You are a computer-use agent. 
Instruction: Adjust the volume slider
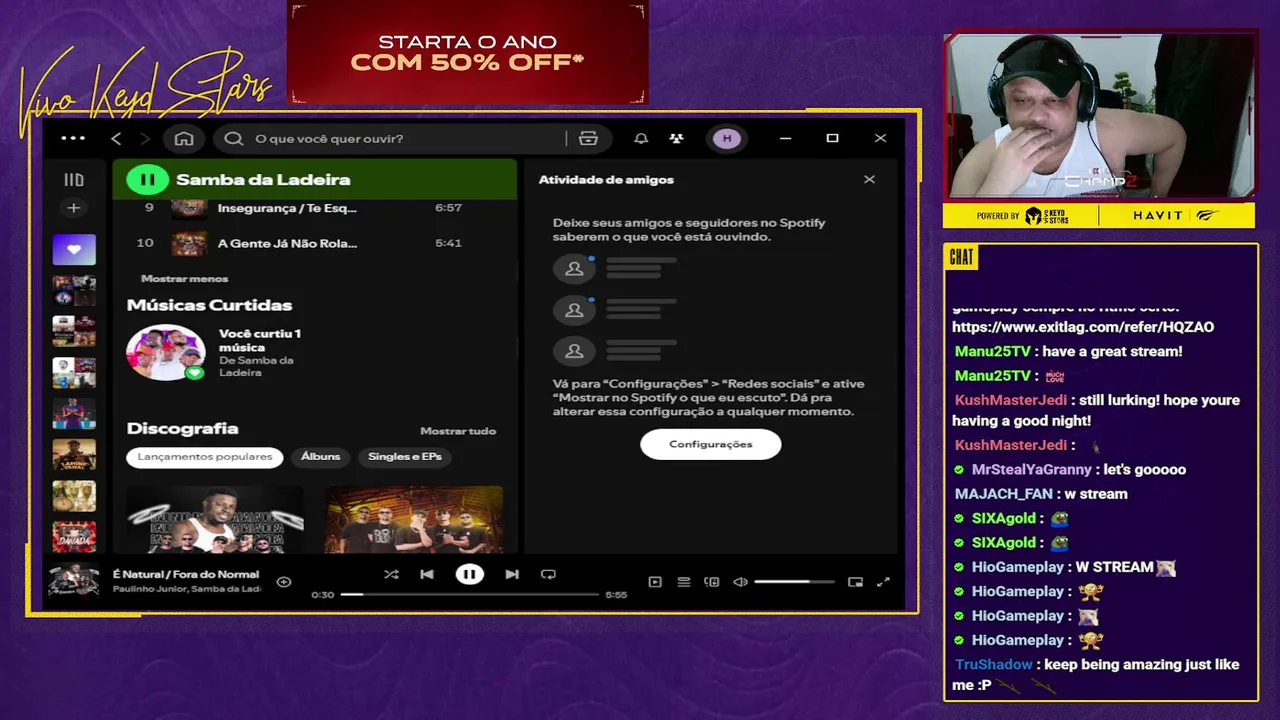coord(794,581)
